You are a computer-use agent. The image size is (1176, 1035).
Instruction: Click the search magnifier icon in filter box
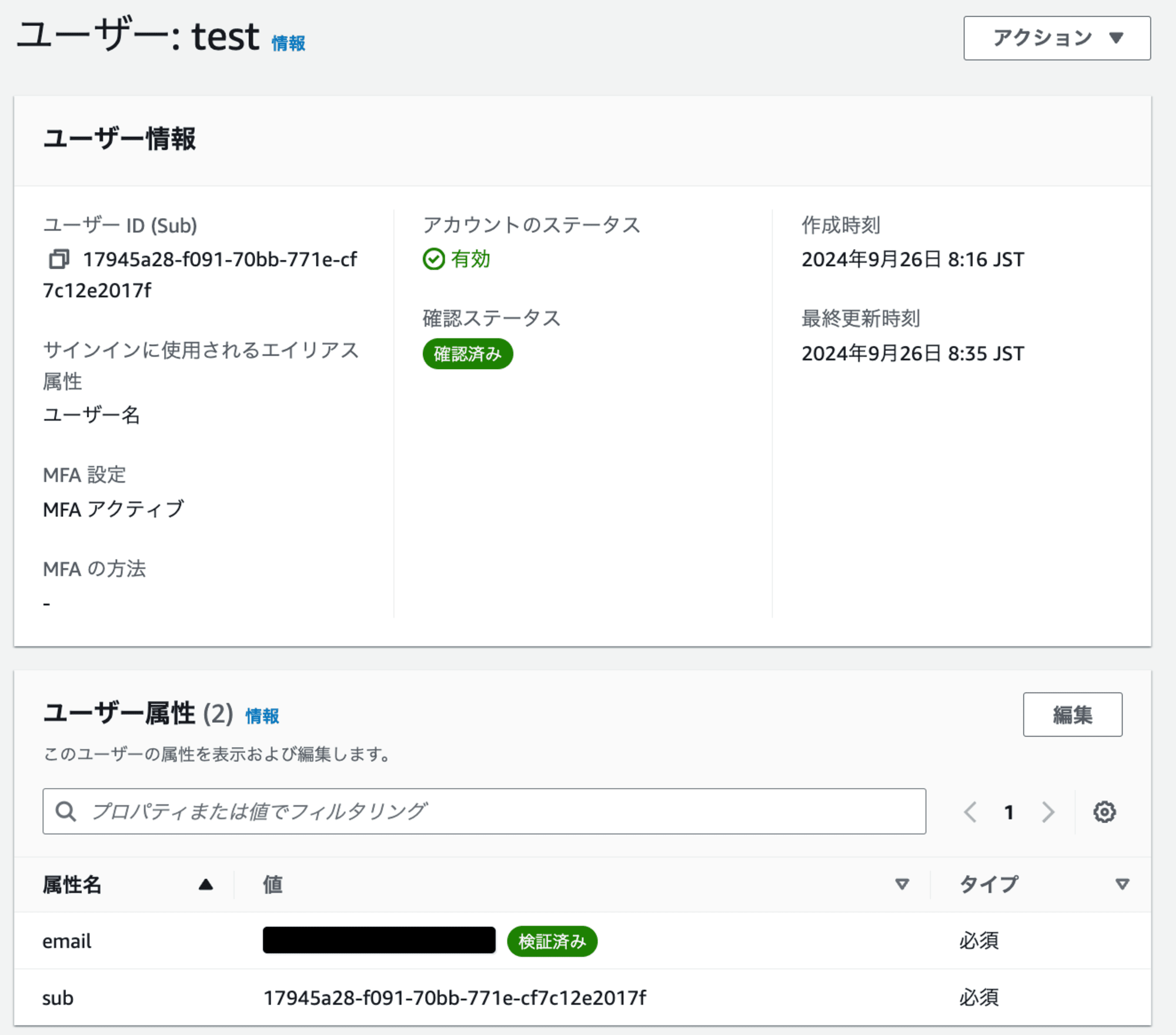tap(65, 812)
